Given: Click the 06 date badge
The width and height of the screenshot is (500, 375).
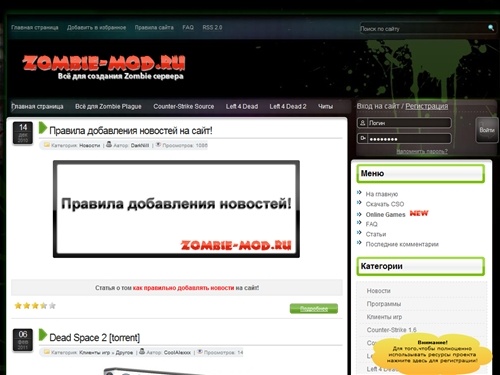Looking at the screenshot, I should 23,340.
